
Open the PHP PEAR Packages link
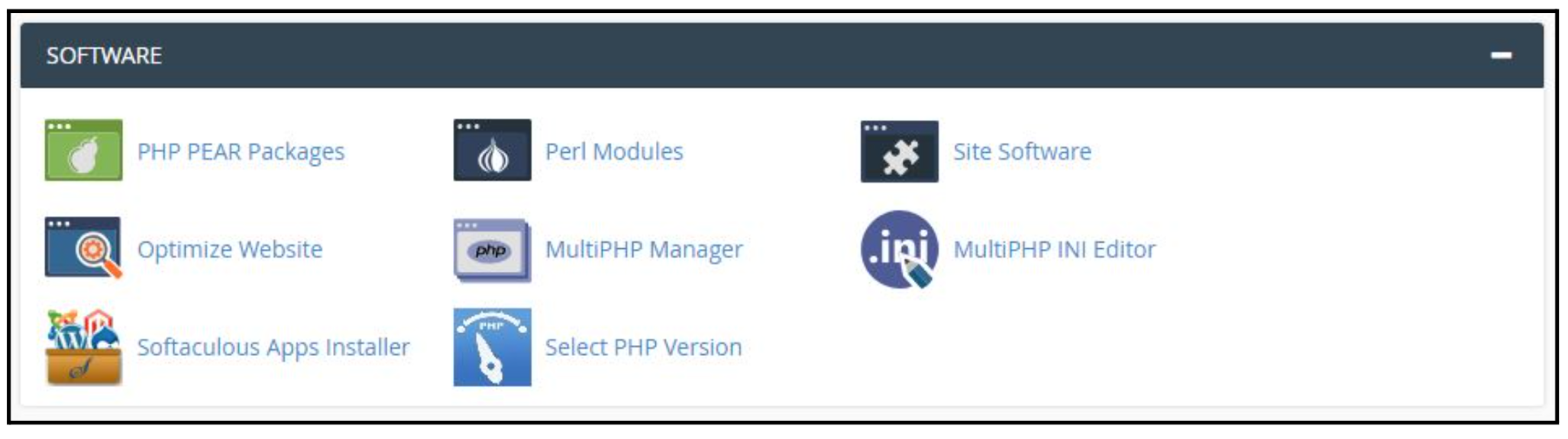click(241, 151)
